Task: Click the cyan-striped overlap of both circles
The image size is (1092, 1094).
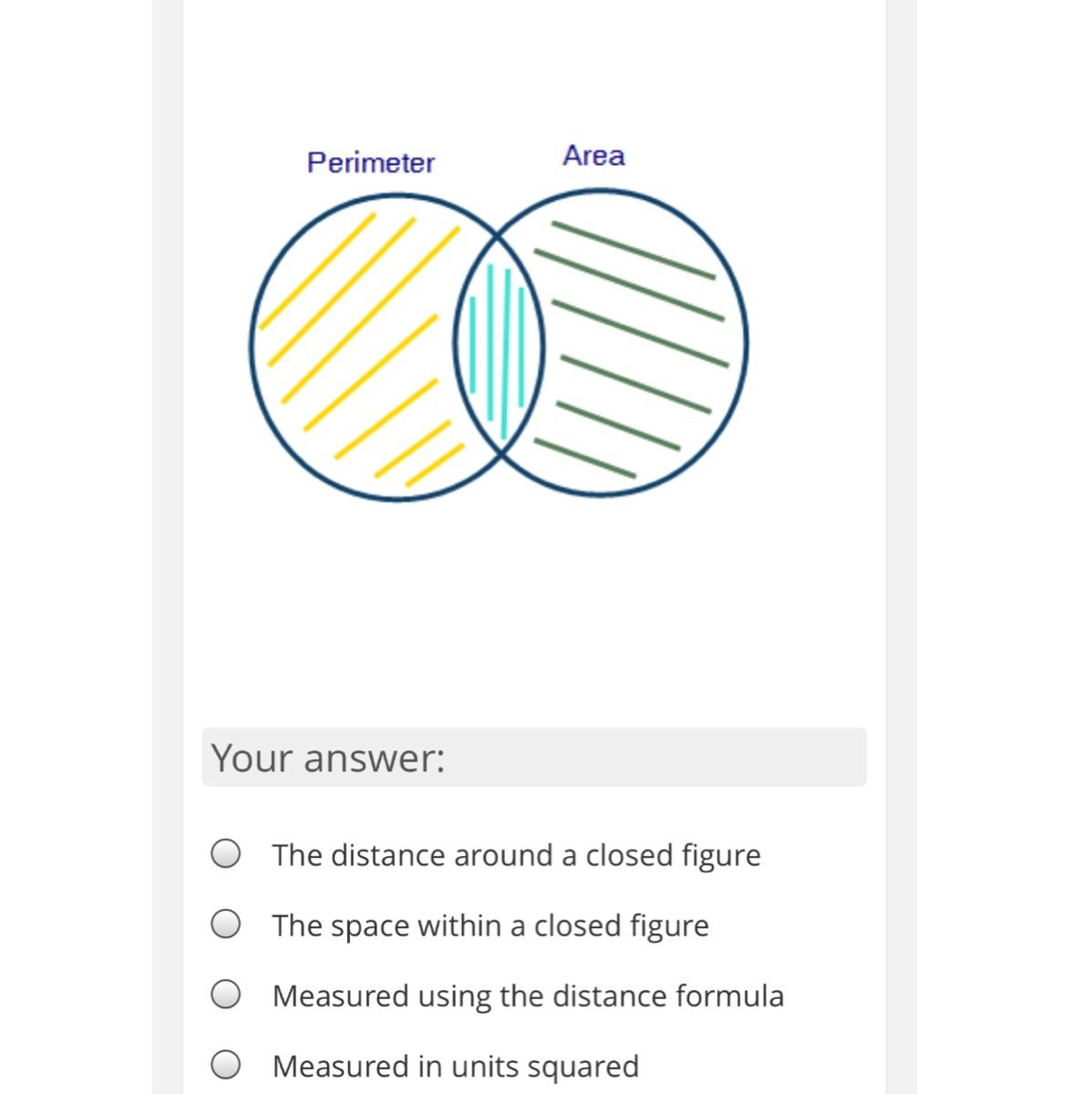Action: (x=500, y=346)
